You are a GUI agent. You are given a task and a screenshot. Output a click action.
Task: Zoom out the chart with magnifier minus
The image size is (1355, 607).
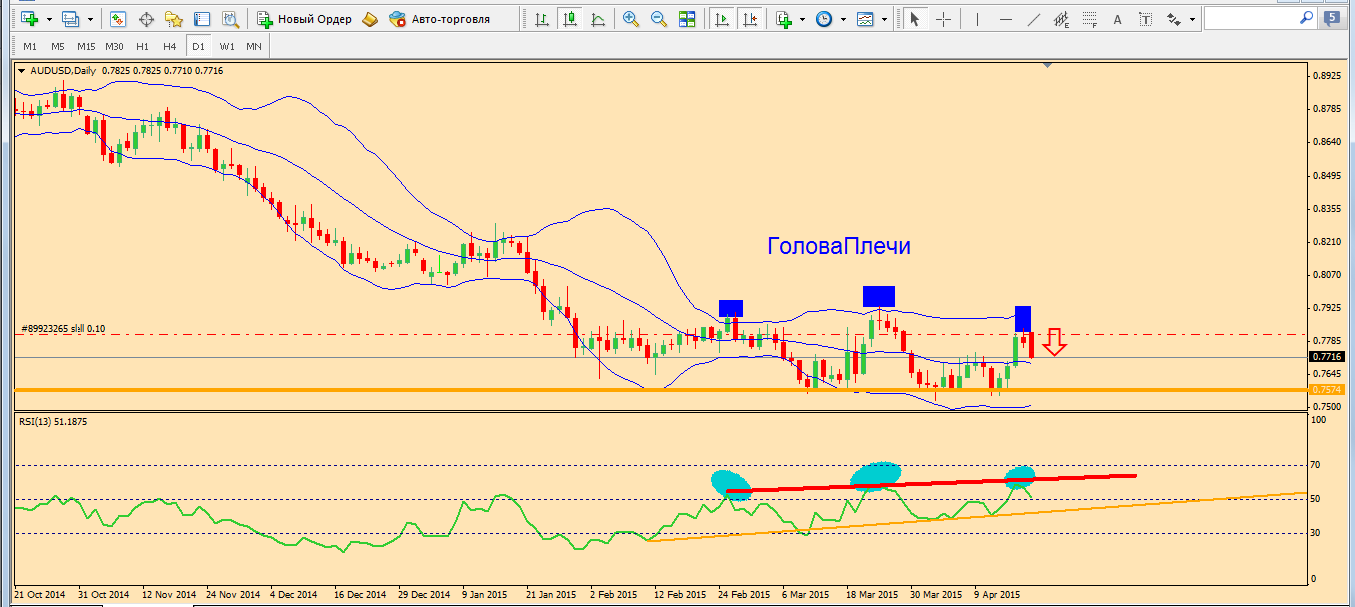coord(659,18)
